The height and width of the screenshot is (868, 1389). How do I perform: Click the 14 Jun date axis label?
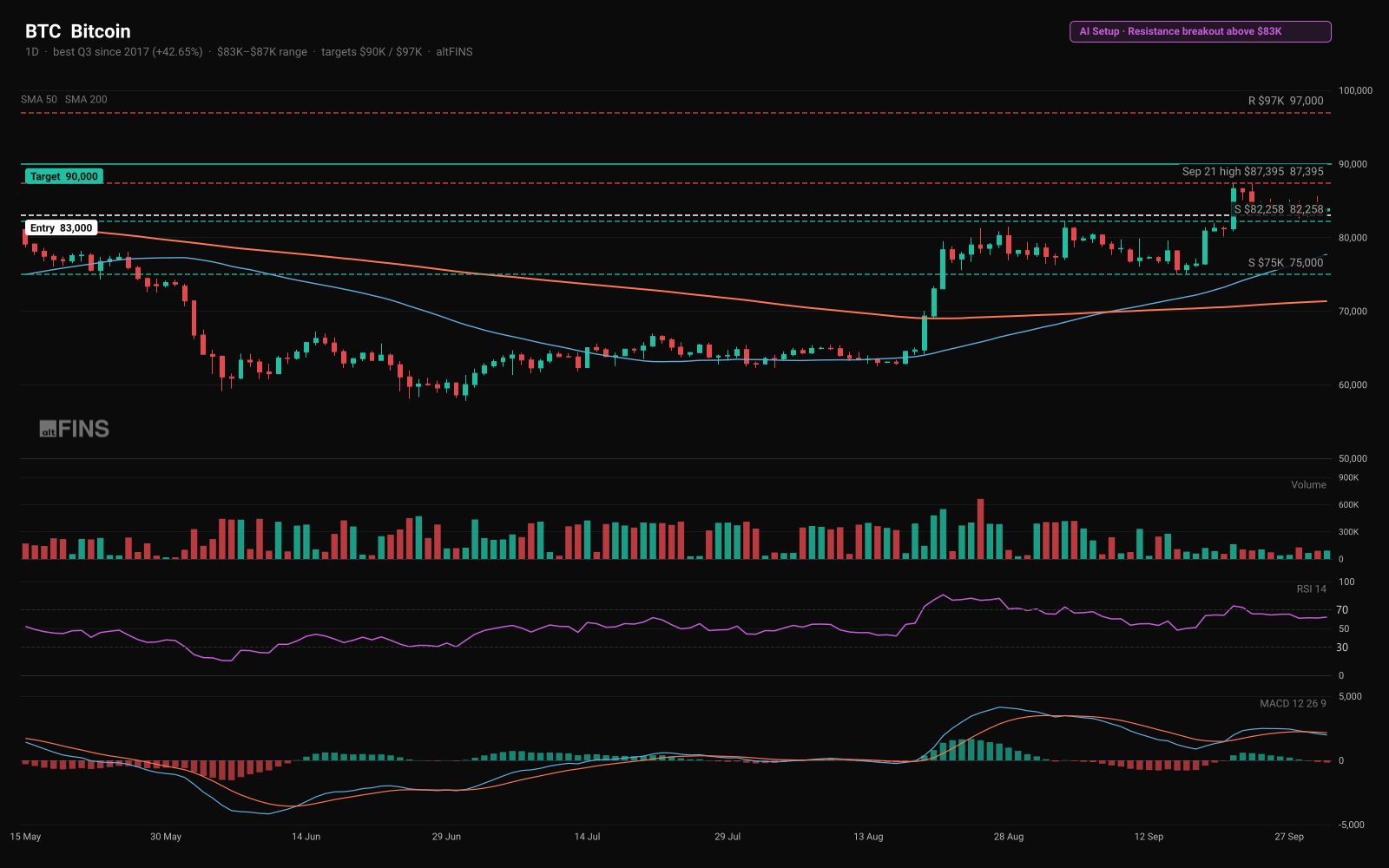click(306, 837)
